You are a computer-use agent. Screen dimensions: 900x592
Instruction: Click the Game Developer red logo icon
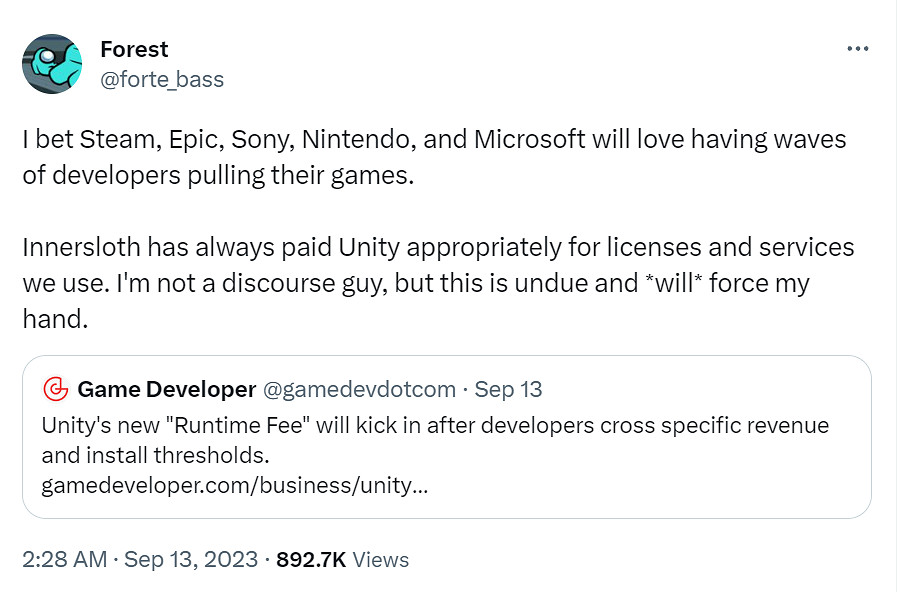coord(56,388)
